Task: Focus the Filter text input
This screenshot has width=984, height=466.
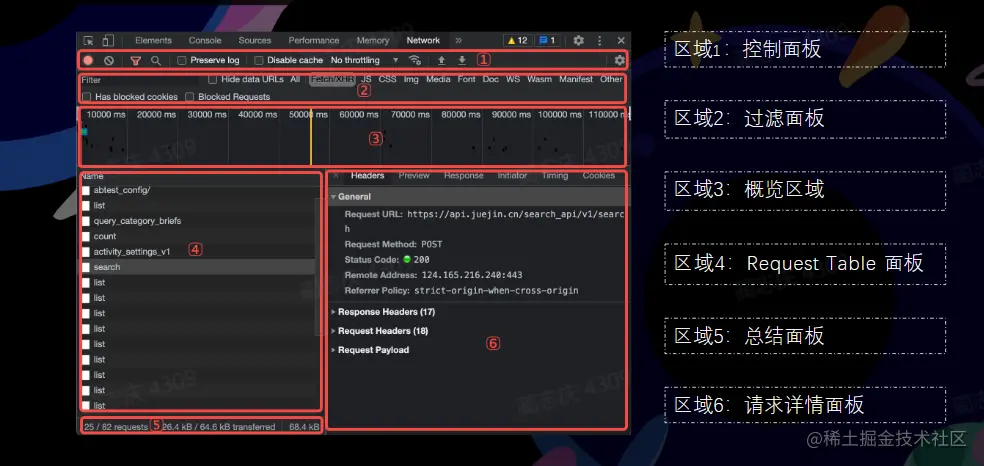Action: click(139, 80)
